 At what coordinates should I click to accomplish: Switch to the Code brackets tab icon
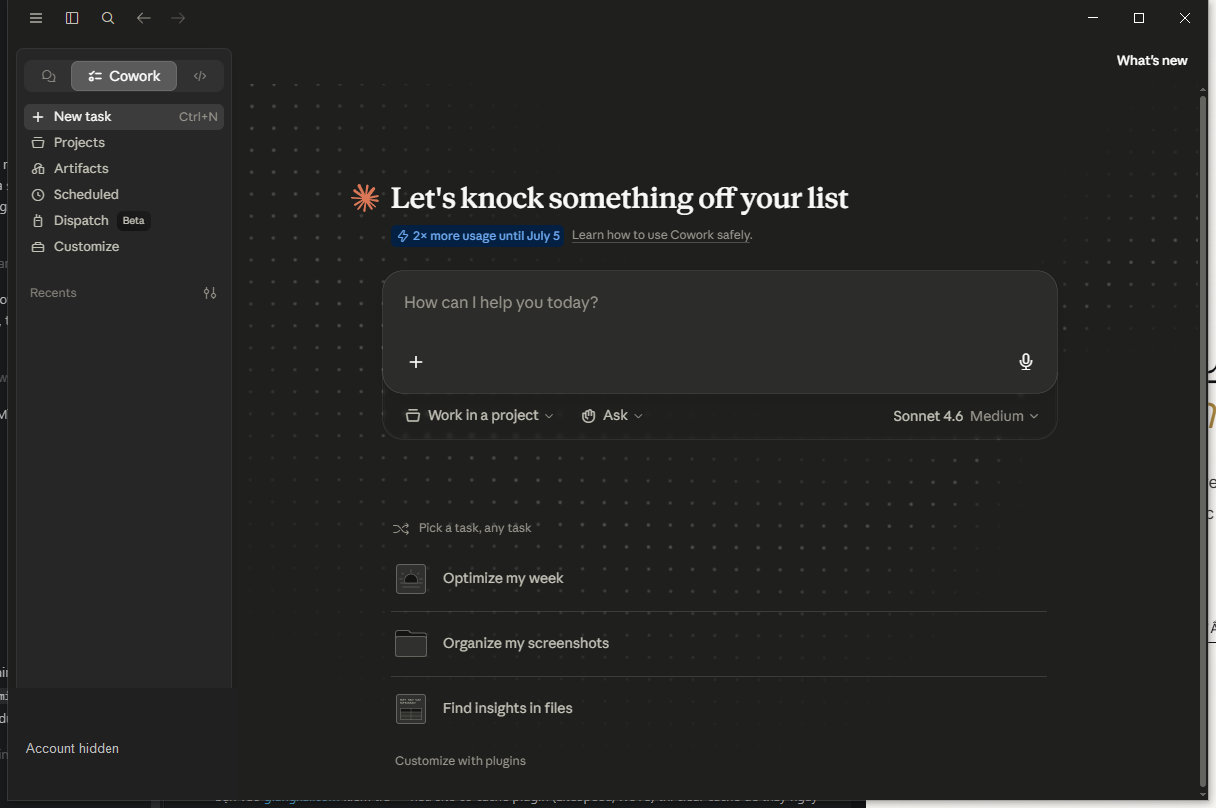[x=200, y=76]
